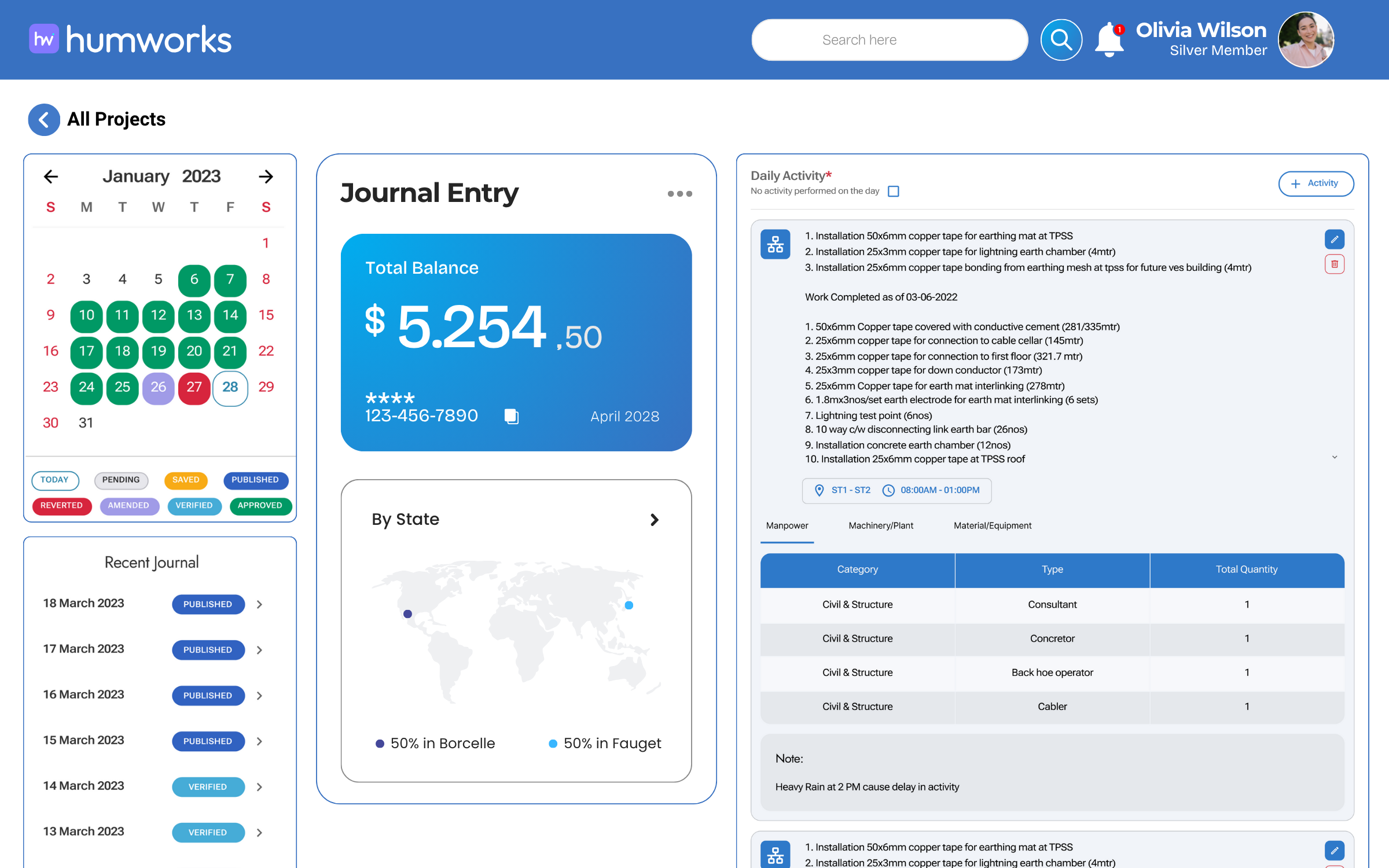Viewport: 1389px width, 868px height.
Task: Edit first activity with pencil icon
Action: [x=1334, y=239]
